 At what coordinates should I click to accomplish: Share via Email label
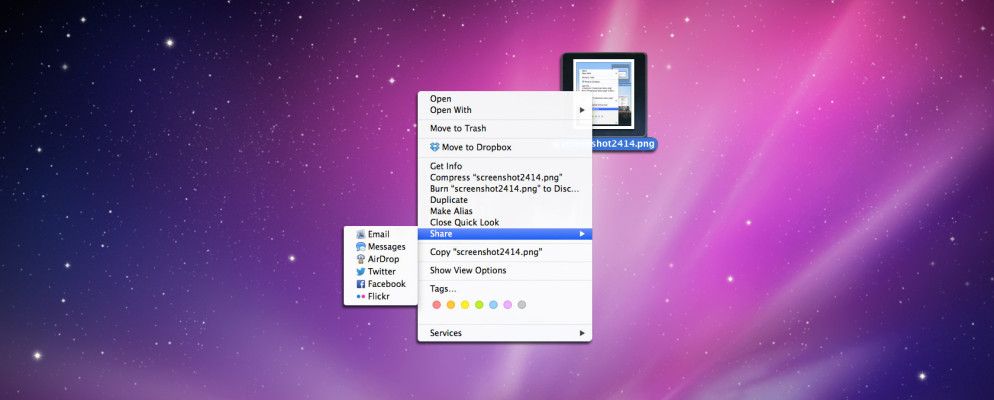[x=378, y=234]
